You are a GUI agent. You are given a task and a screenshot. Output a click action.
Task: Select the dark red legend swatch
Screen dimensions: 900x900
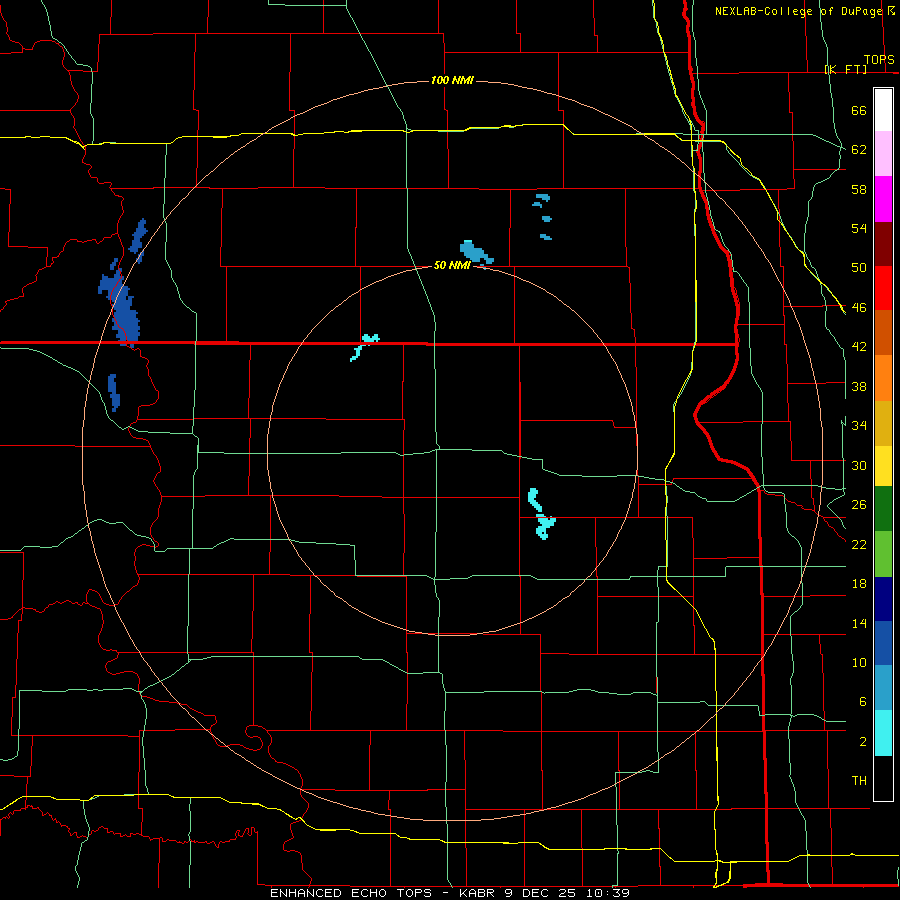(x=883, y=243)
